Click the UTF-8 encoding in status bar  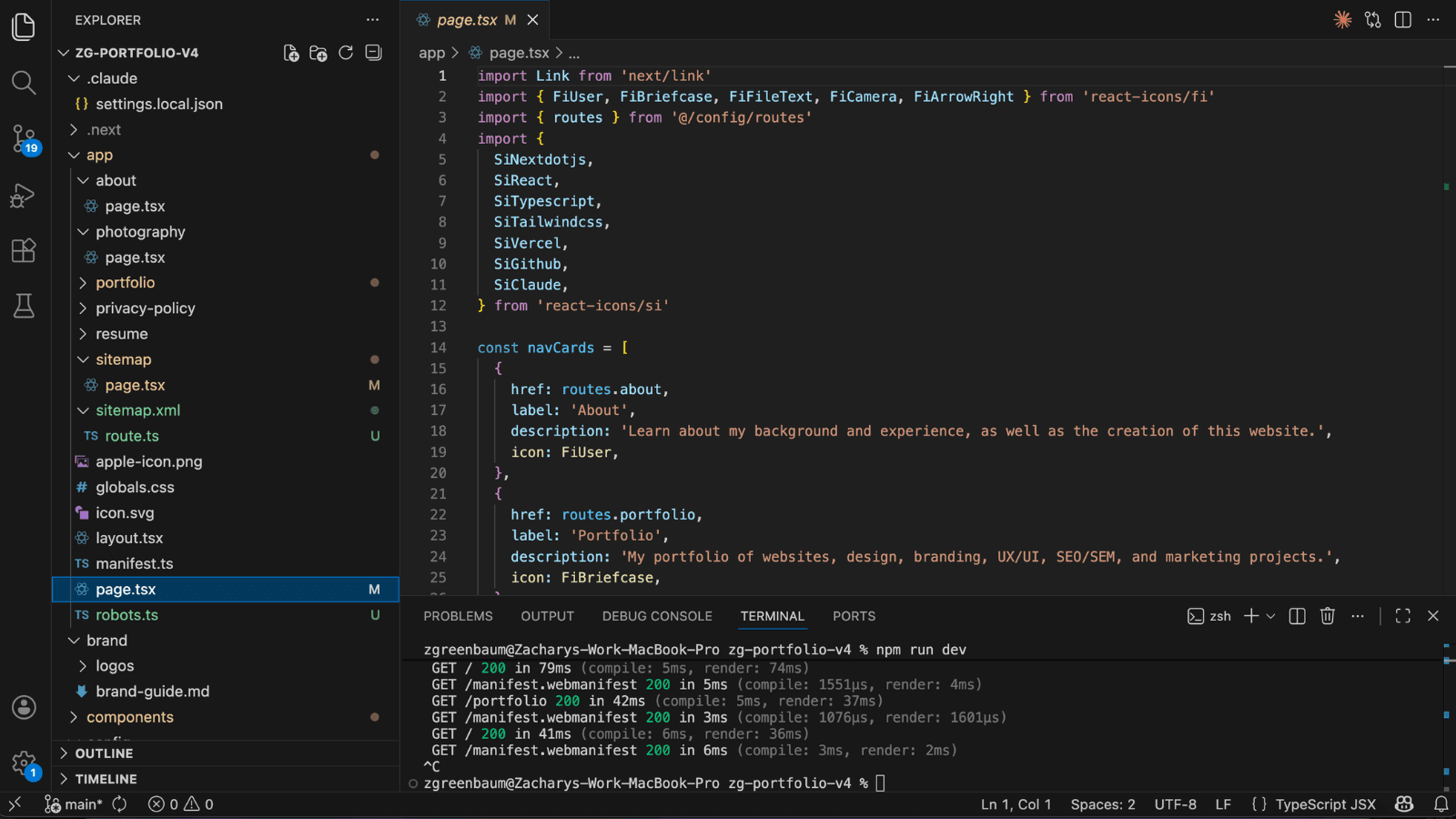(1176, 804)
